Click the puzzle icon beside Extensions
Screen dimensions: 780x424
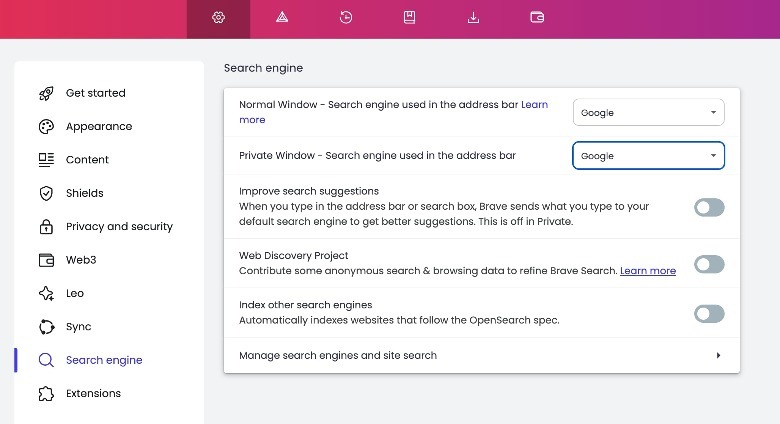(46, 393)
